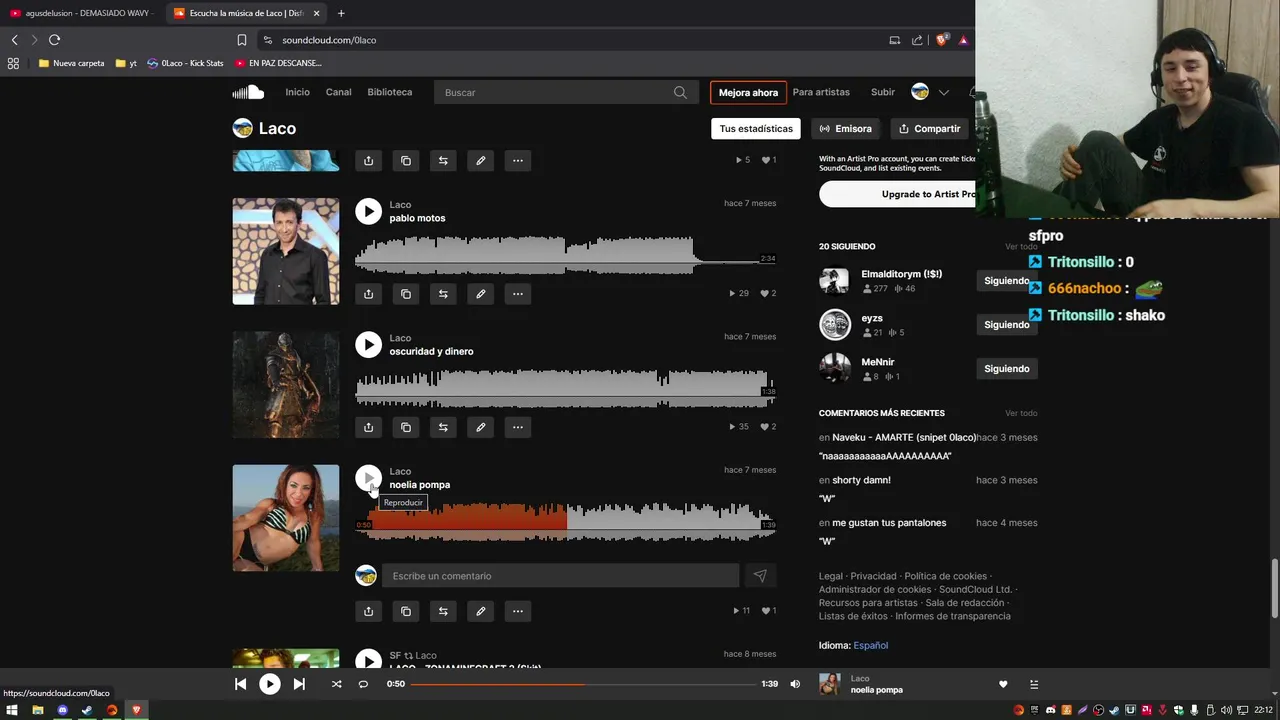
Task: Toggle shuffle in player bar
Action: click(336, 684)
